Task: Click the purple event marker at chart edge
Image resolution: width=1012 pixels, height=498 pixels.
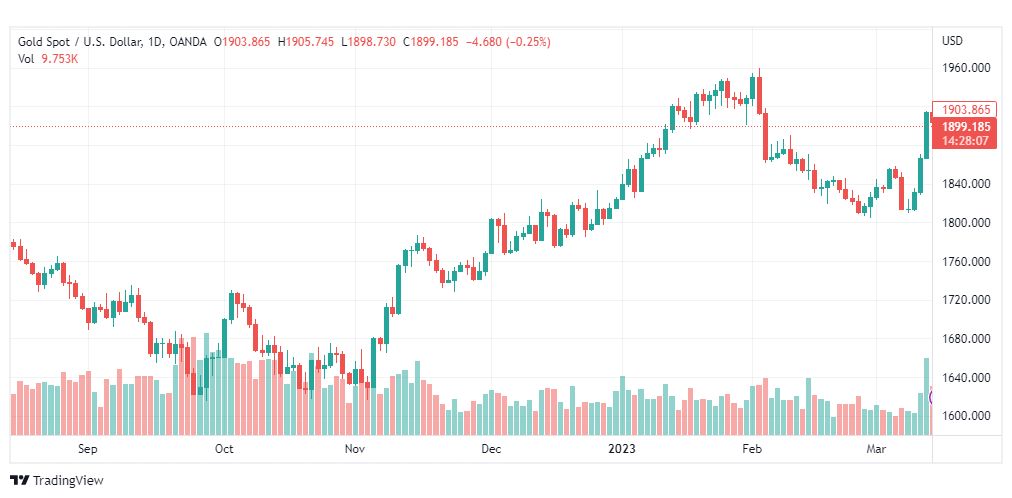Action: pos(931,397)
